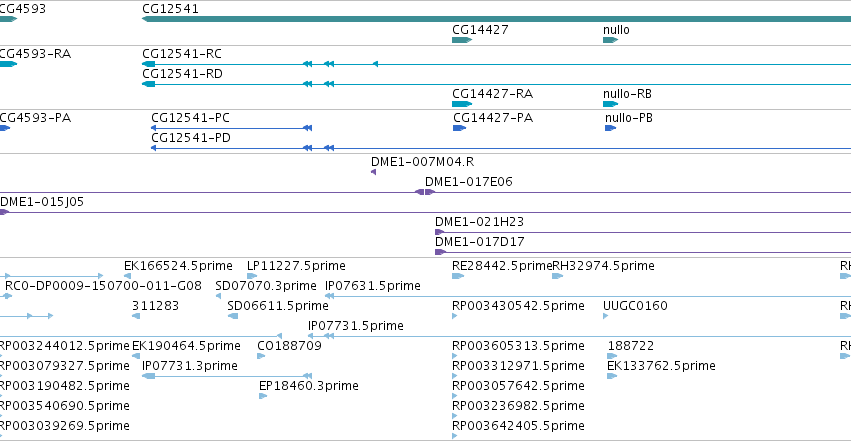Select transcript label CG4593-RA
This screenshot has height=441, width=851.
35,54
